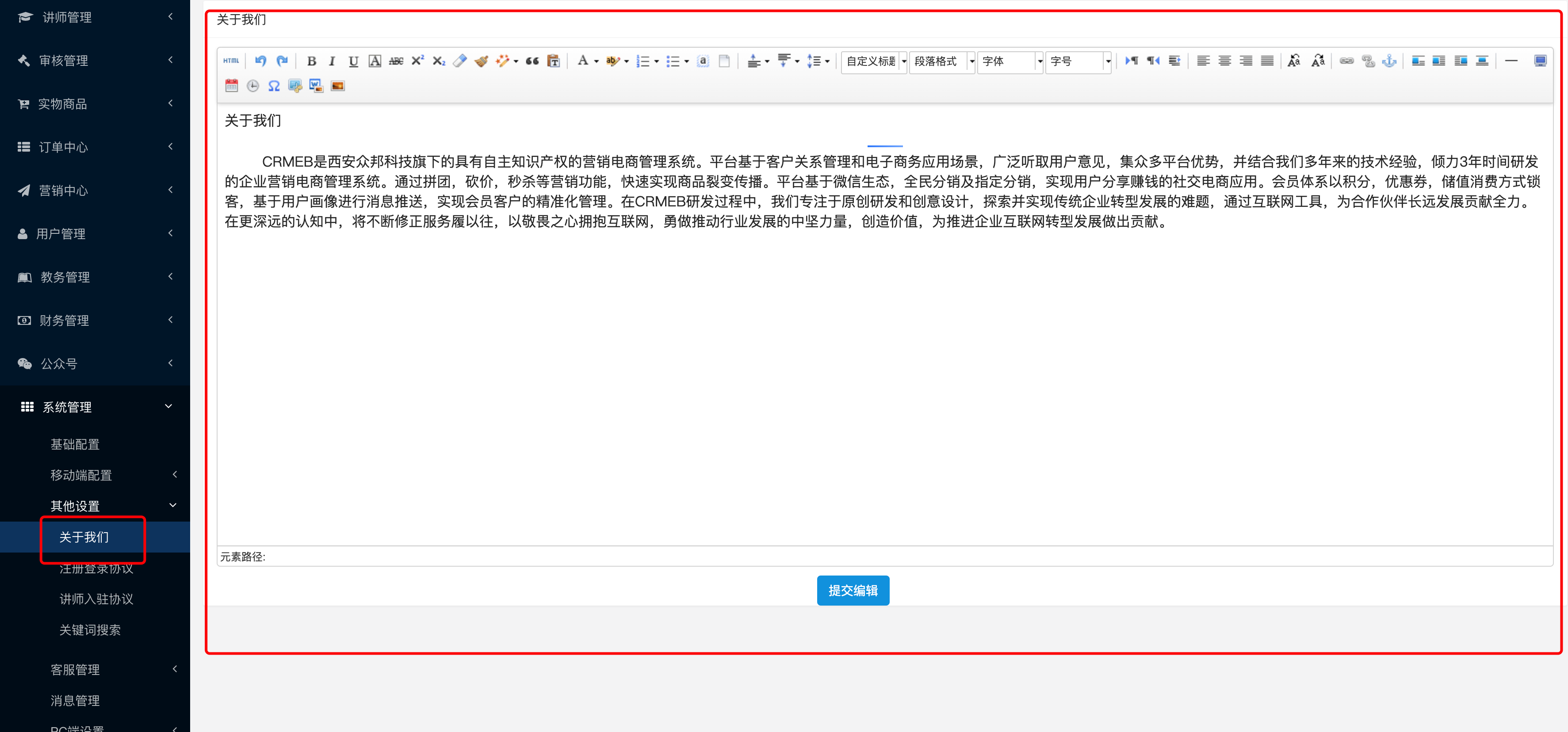Align text right
Image resolution: width=1568 pixels, height=732 pixels.
pos(1246,61)
